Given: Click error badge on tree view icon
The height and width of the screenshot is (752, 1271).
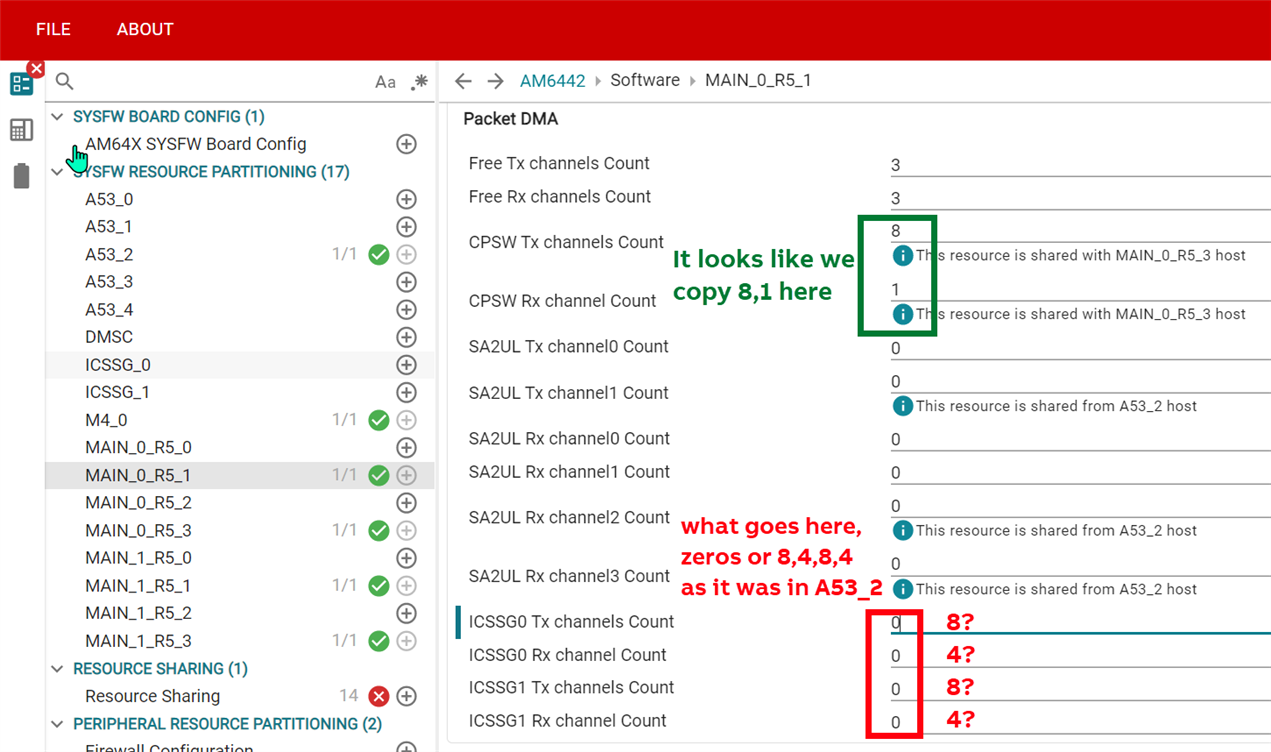Looking at the screenshot, I should pyautogui.click(x=36, y=69).
